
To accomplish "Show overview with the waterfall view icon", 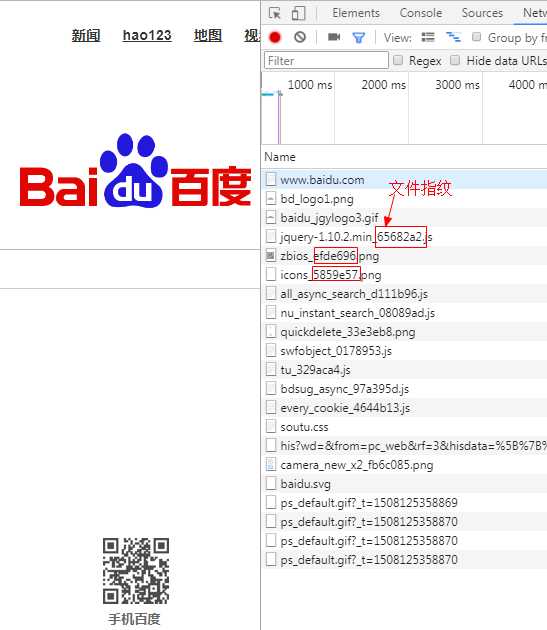I will coord(453,37).
